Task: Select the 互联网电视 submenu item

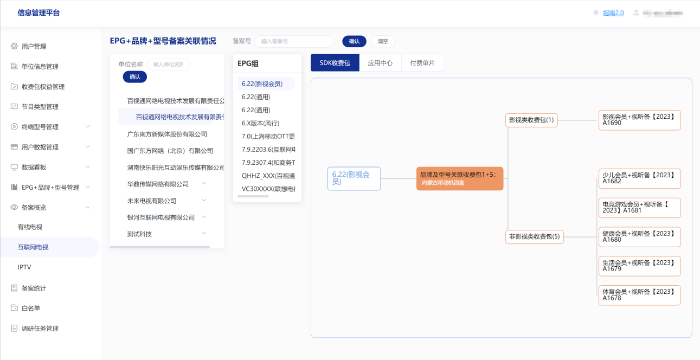Action: [49, 247]
